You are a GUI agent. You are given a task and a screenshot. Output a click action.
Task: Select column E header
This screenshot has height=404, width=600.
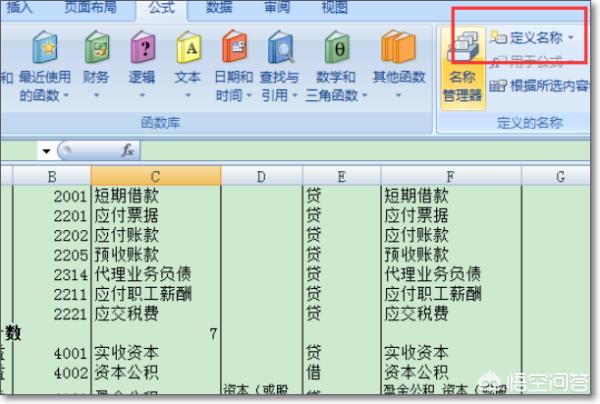342,176
